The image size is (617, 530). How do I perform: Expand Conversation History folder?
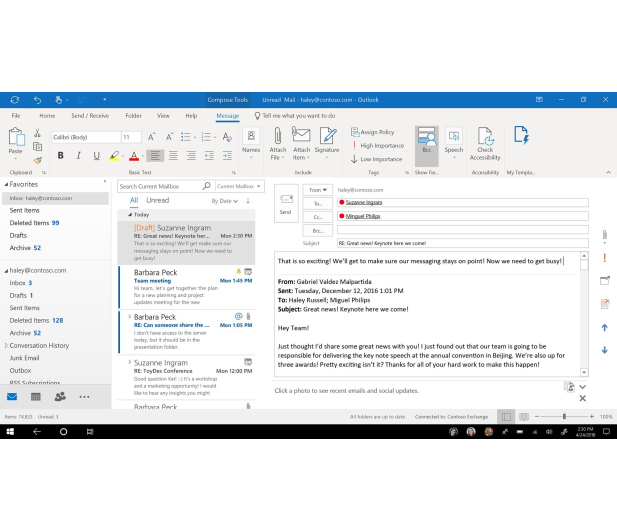(6, 345)
